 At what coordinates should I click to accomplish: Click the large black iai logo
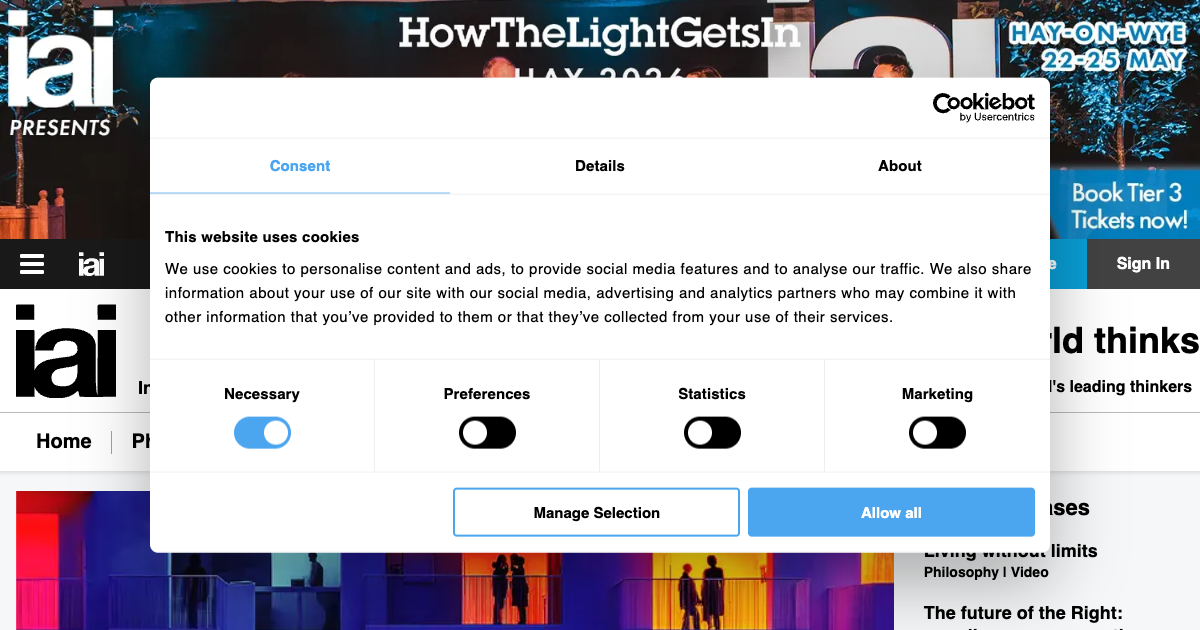pyautogui.click(x=66, y=350)
